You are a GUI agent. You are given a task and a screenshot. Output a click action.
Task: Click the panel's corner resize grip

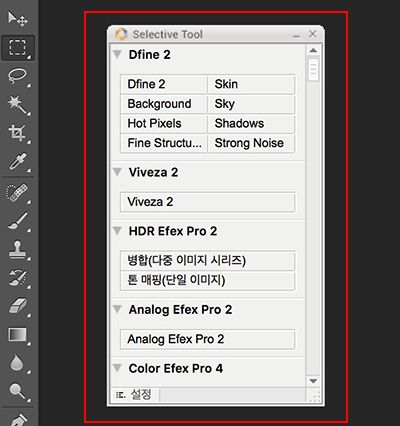click(315, 397)
